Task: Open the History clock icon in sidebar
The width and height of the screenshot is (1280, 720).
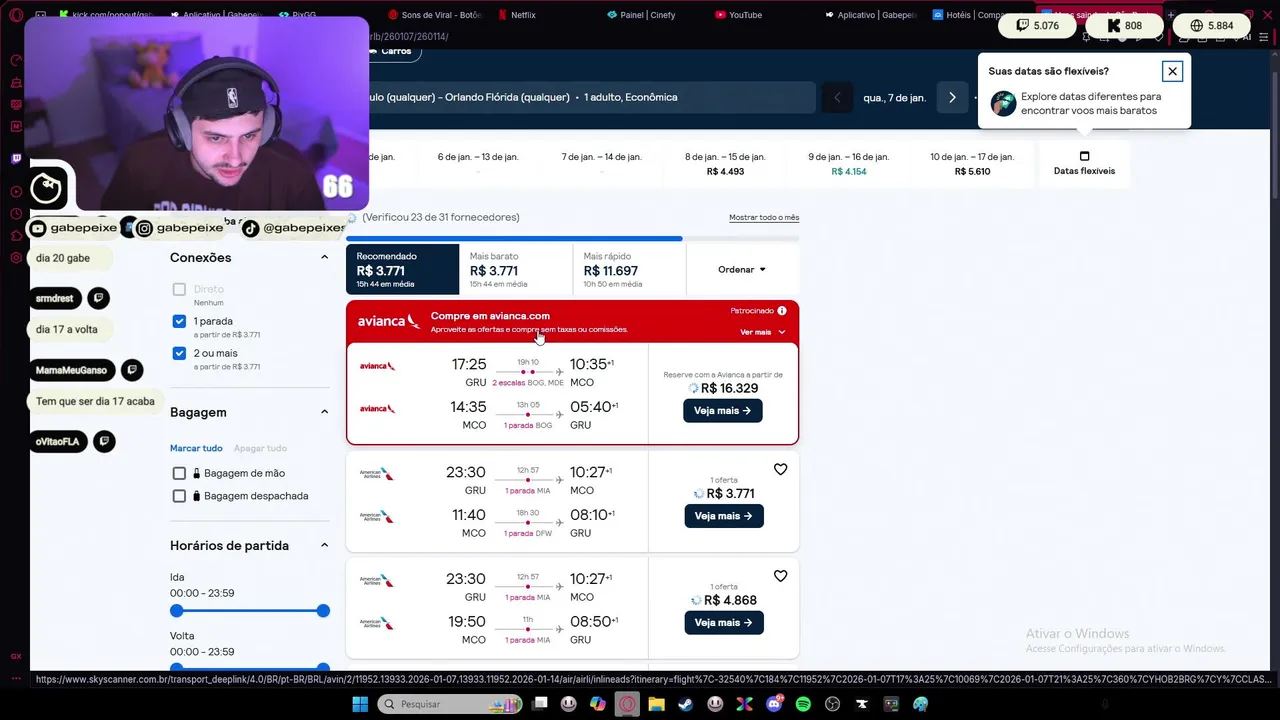Action: click(x=16, y=213)
